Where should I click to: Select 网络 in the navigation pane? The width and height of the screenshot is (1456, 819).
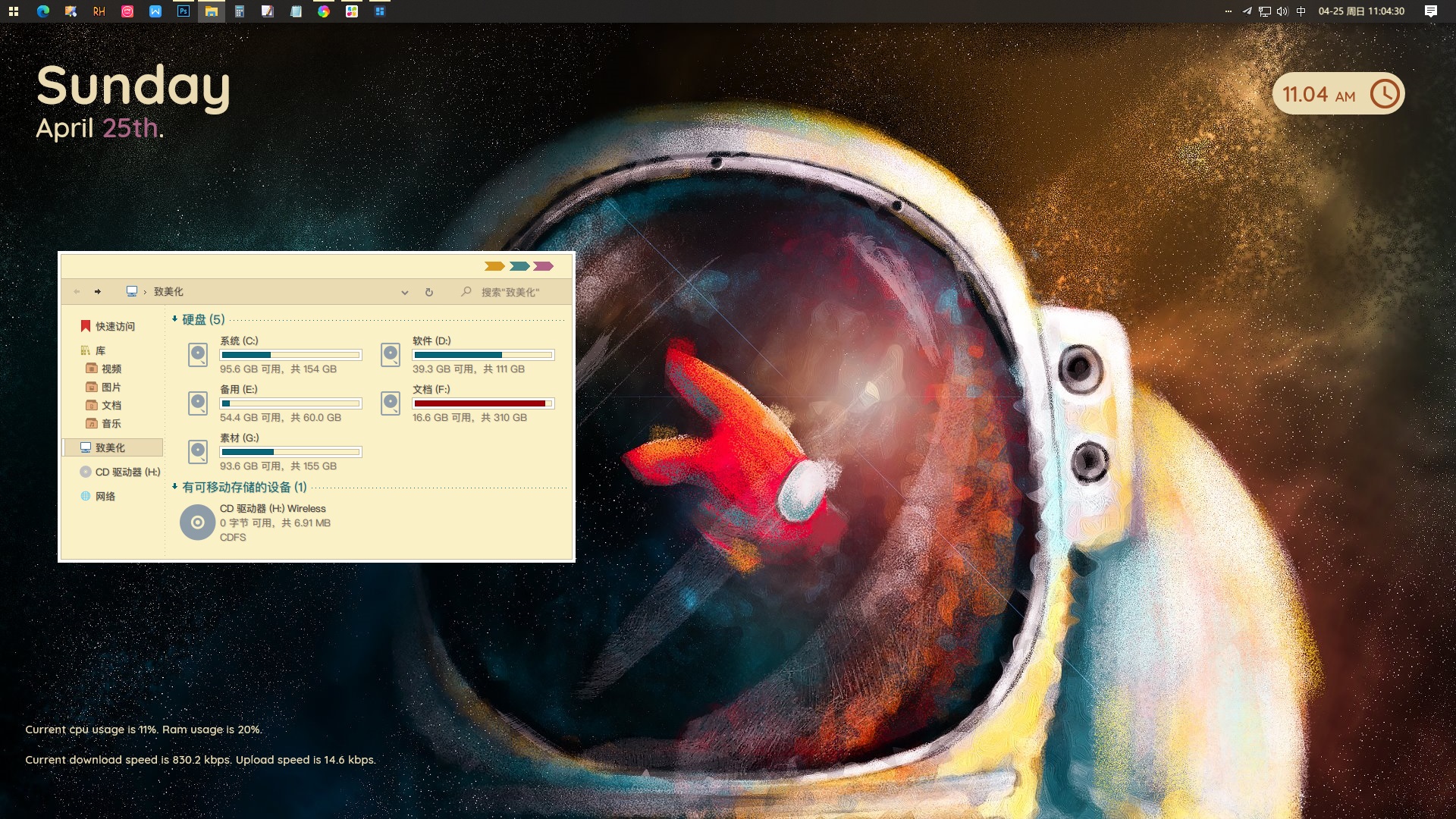105,497
